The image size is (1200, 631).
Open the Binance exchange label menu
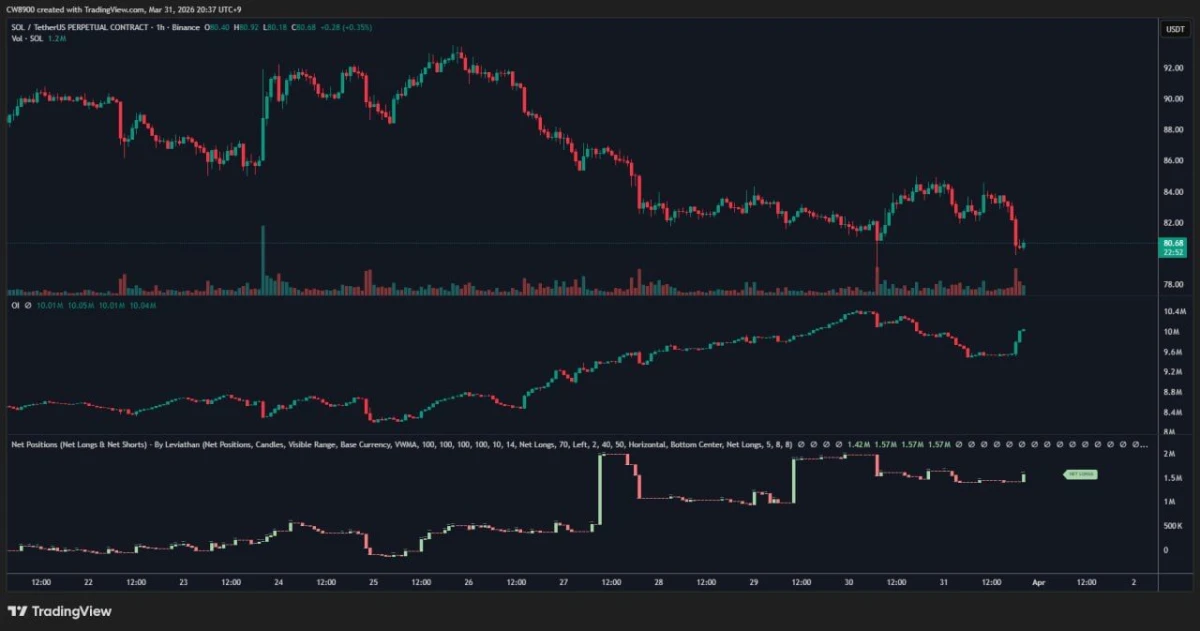[184, 27]
